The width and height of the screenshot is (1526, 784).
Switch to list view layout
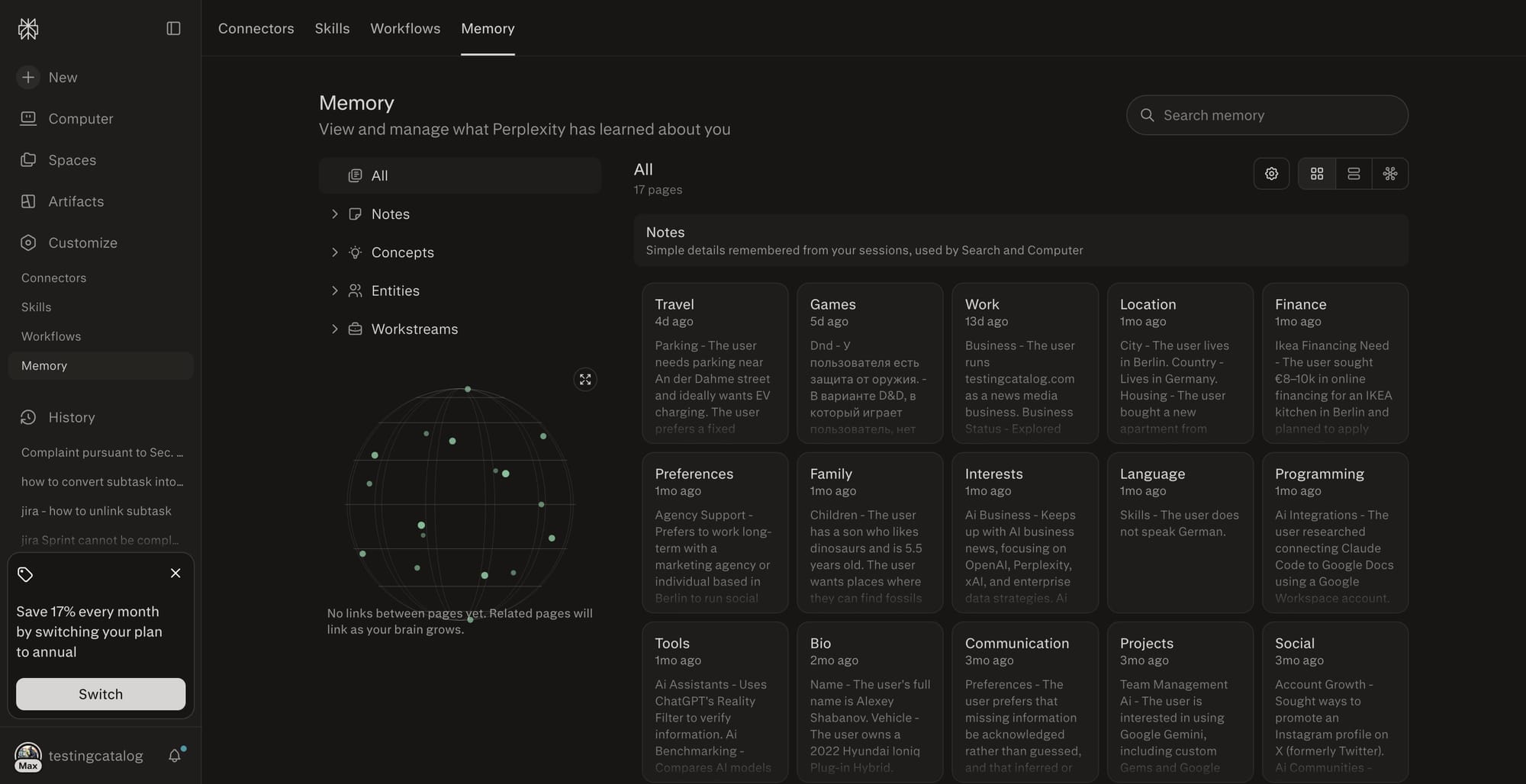1354,174
